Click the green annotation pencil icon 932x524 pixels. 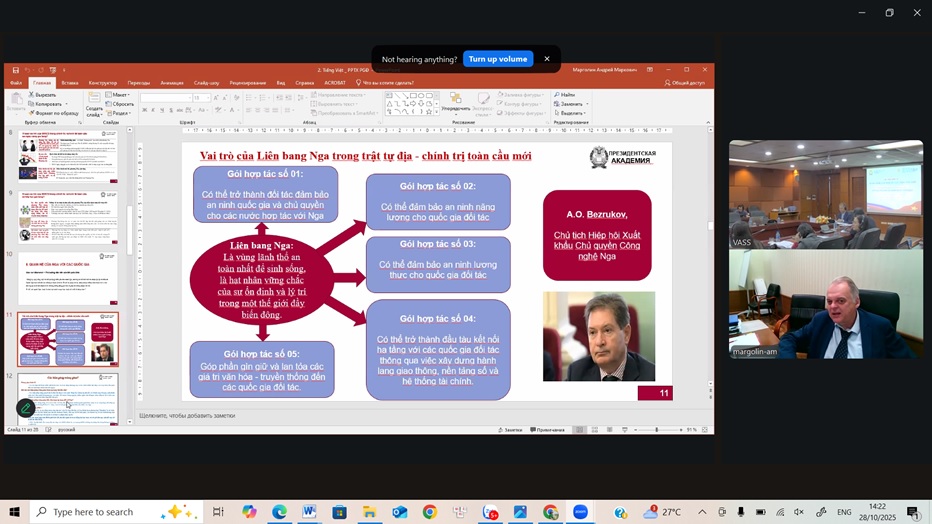coord(26,408)
